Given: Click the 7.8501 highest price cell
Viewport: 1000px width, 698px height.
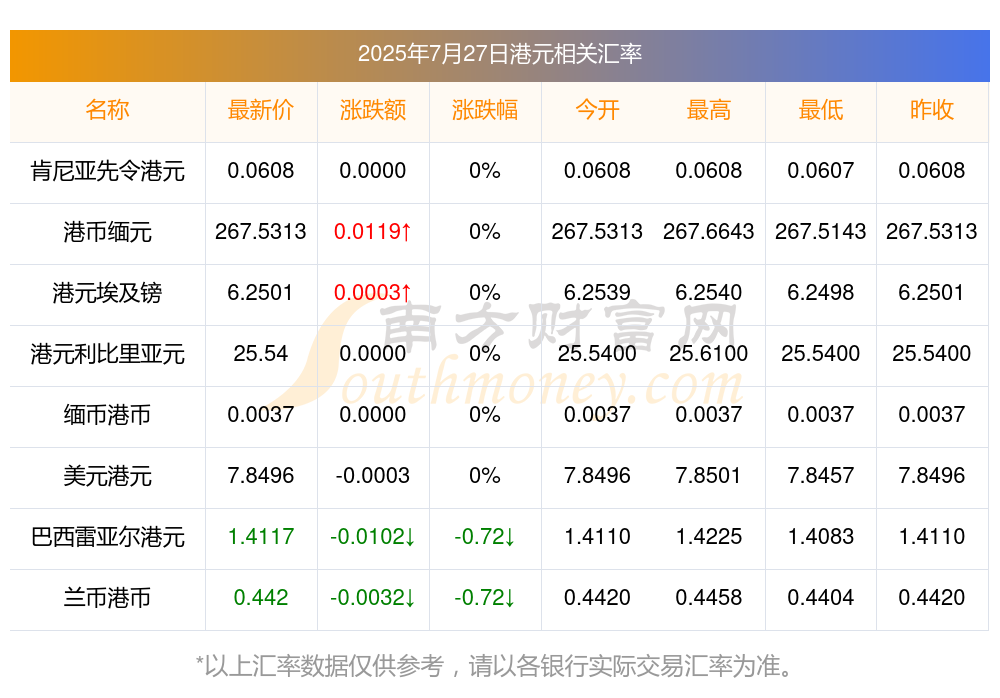Looking at the screenshot, I should click(709, 476).
